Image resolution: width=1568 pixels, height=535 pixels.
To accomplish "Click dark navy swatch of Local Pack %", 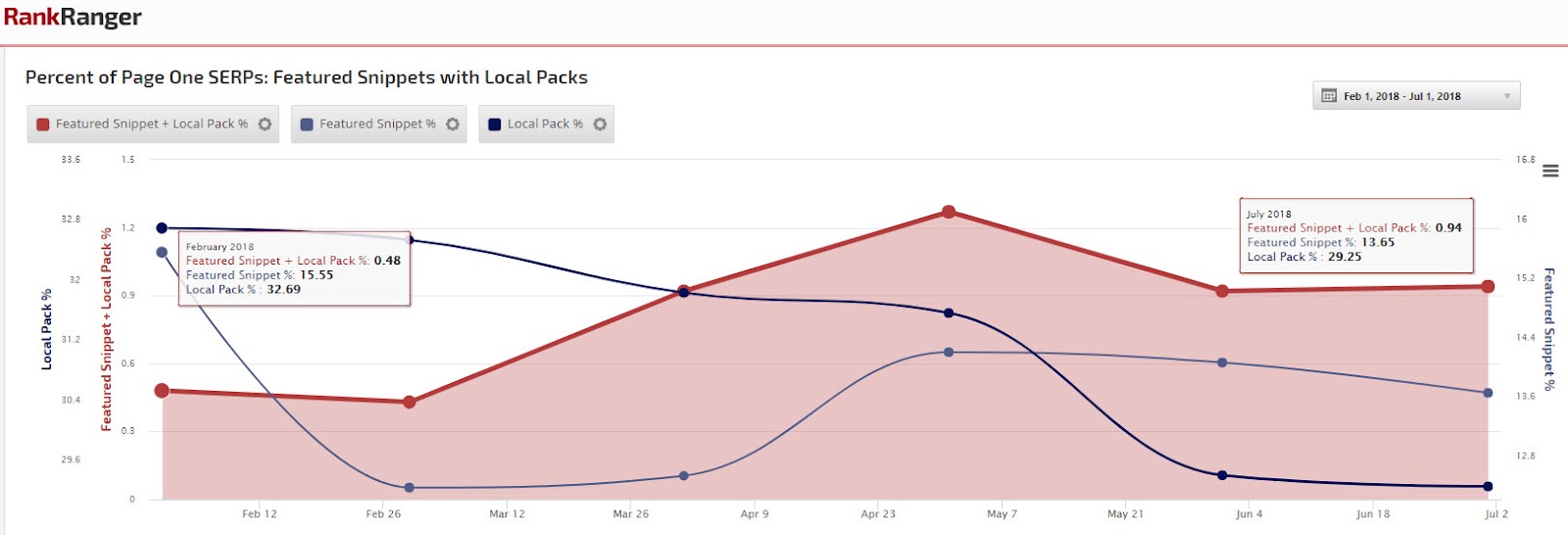I will [x=495, y=124].
